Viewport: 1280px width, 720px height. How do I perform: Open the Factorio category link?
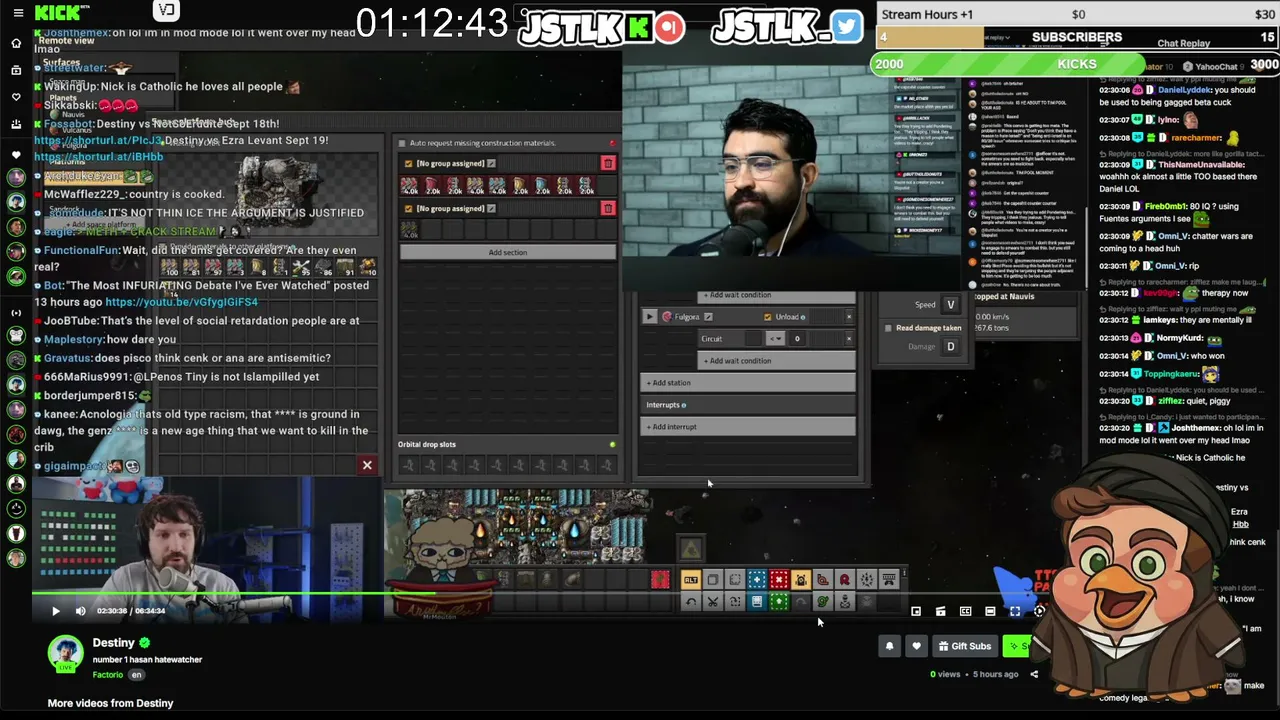[108, 675]
